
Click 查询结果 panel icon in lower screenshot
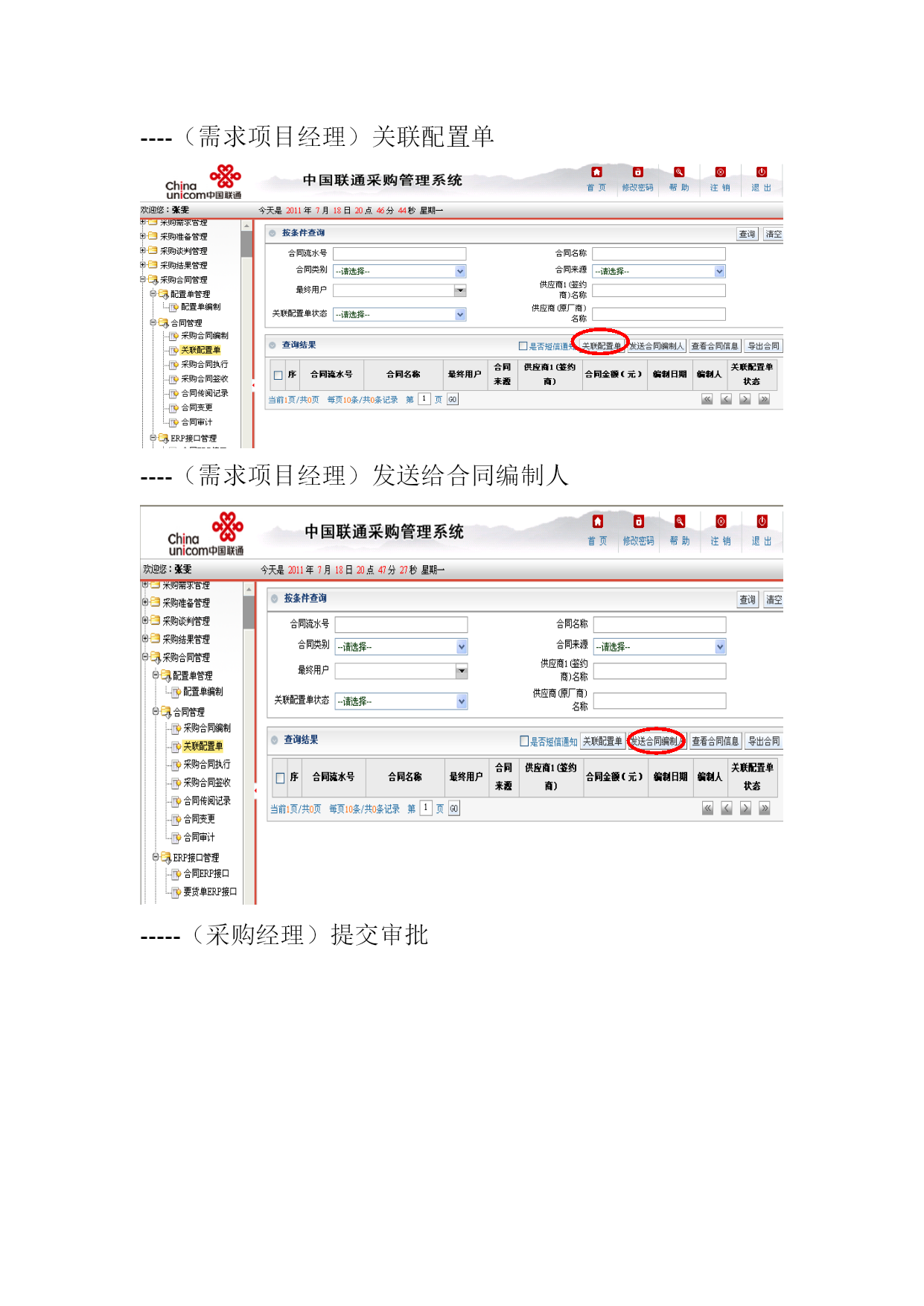coord(274,739)
